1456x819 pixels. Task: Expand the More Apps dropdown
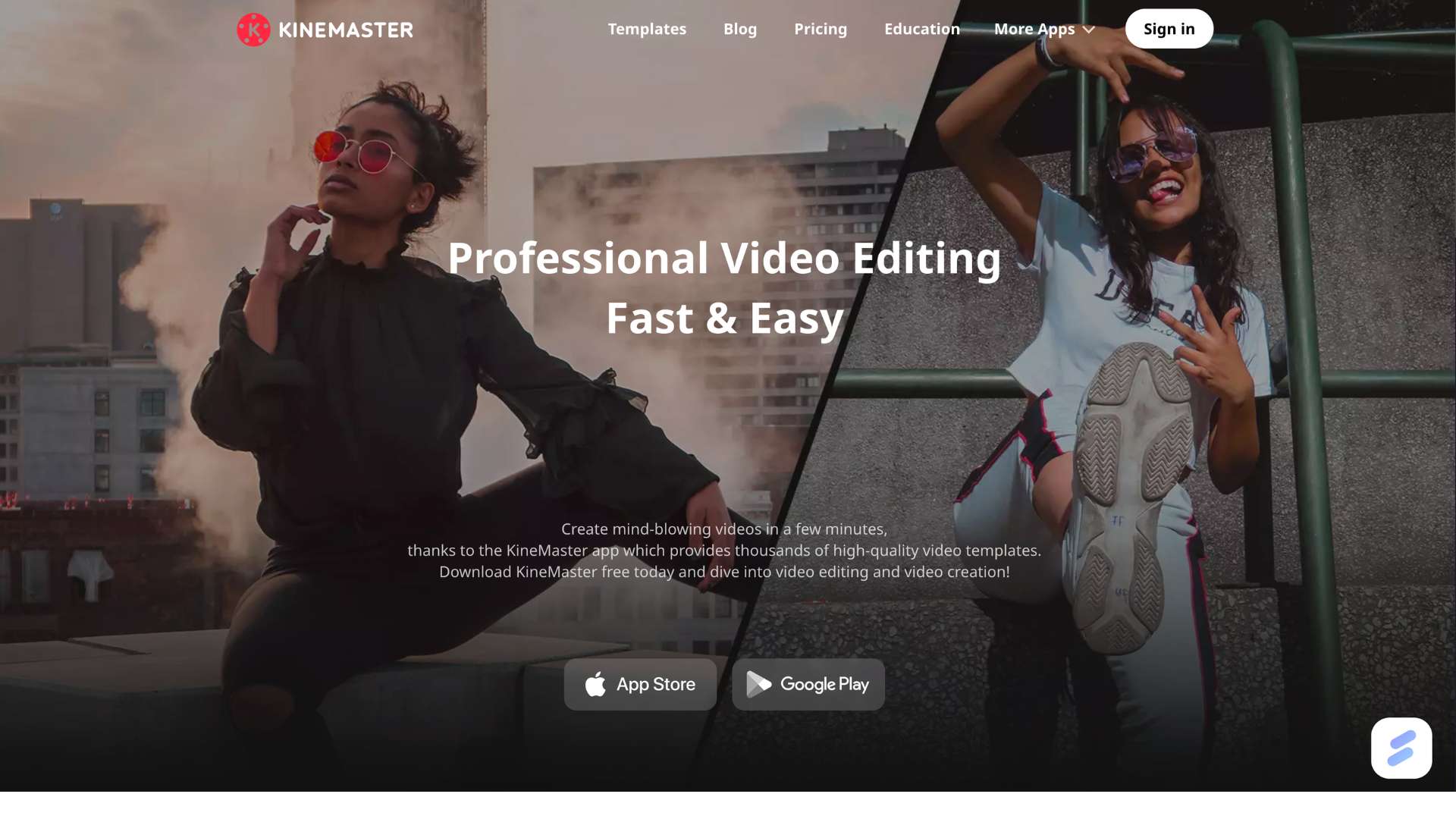tap(1044, 29)
